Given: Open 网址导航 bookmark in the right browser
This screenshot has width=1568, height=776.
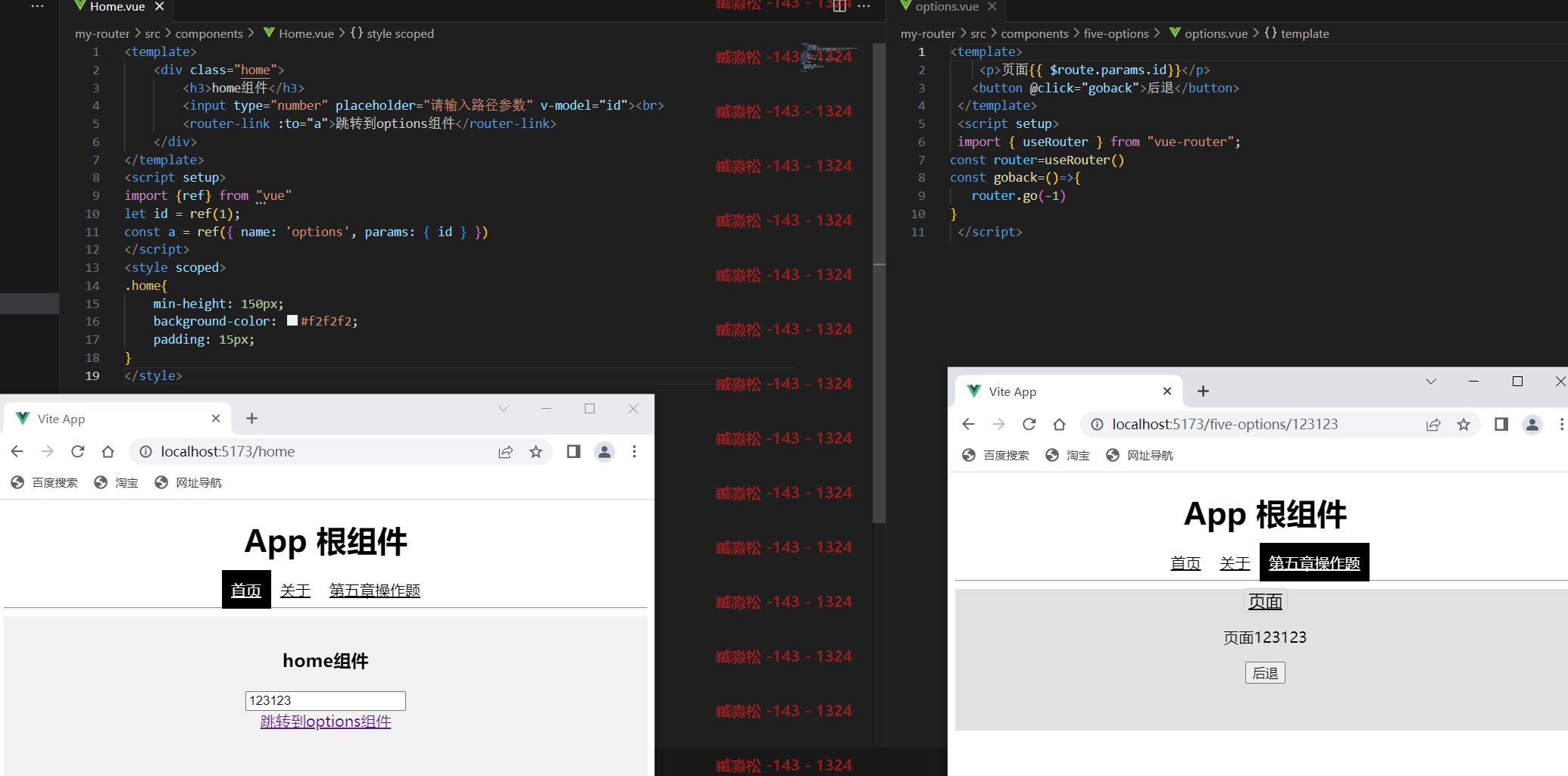Looking at the screenshot, I should pos(1139,456).
